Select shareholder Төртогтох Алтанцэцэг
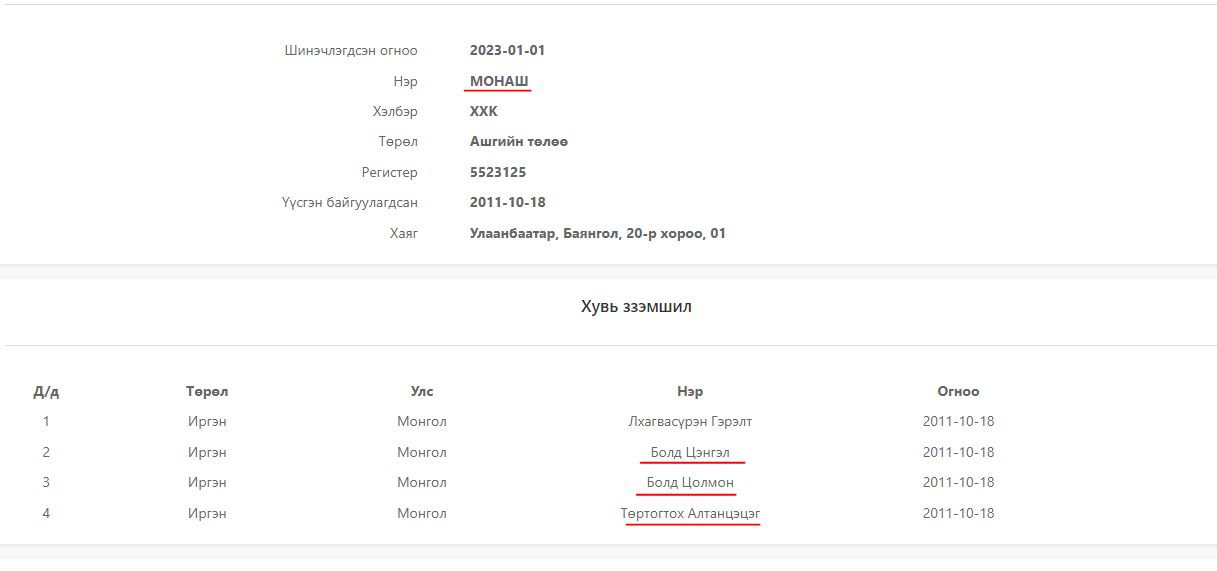 point(689,514)
